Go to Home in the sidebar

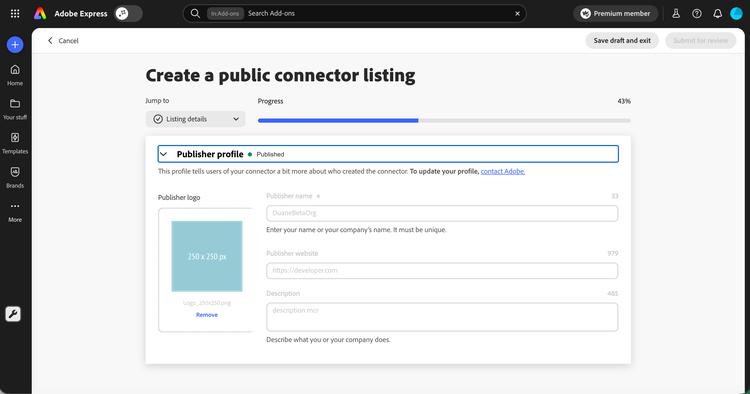pyautogui.click(x=15, y=75)
